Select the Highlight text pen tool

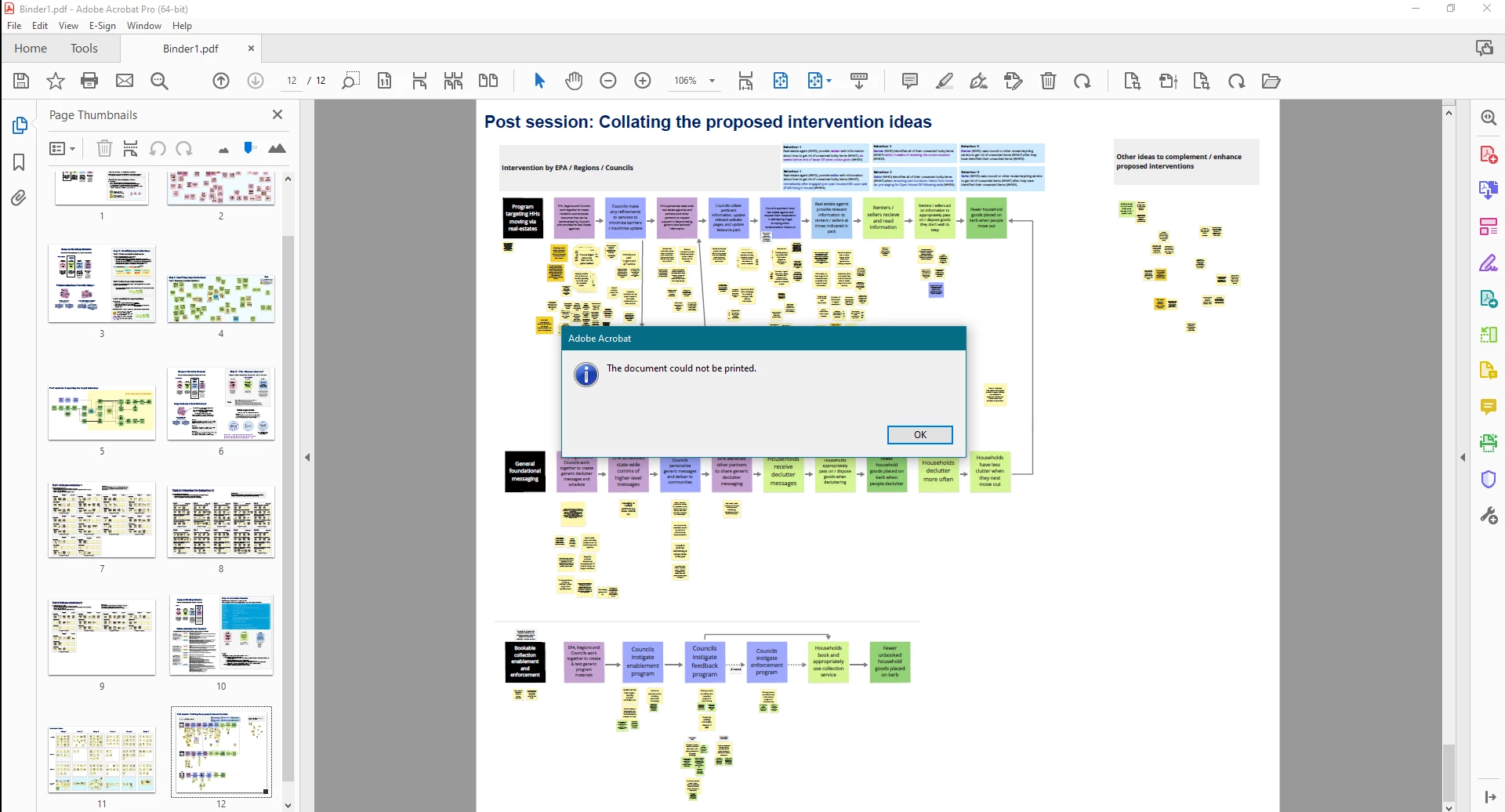[x=945, y=81]
